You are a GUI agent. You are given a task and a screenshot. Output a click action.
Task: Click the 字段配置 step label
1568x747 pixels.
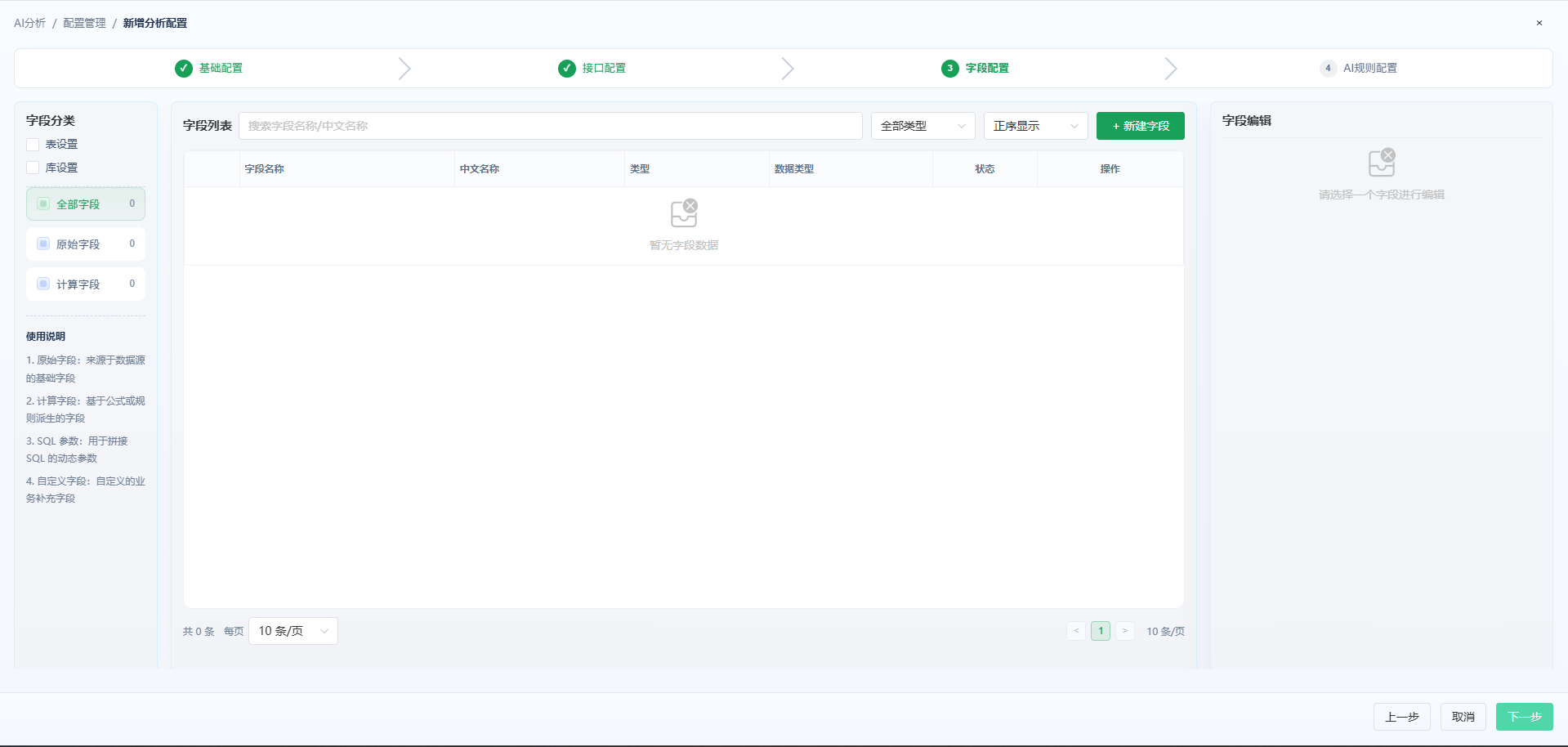(987, 69)
